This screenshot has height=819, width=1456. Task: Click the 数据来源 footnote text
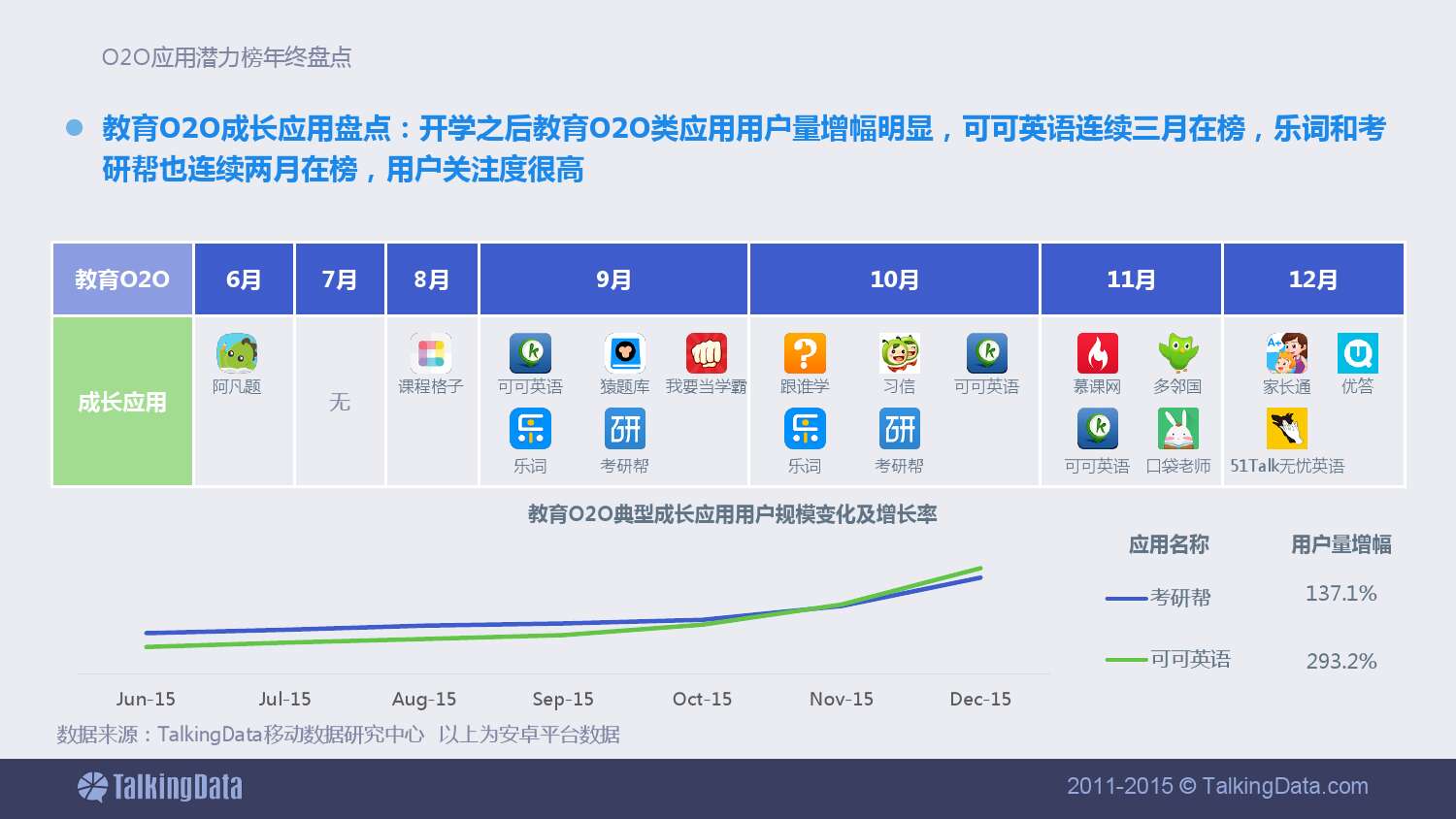[x=338, y=735]
